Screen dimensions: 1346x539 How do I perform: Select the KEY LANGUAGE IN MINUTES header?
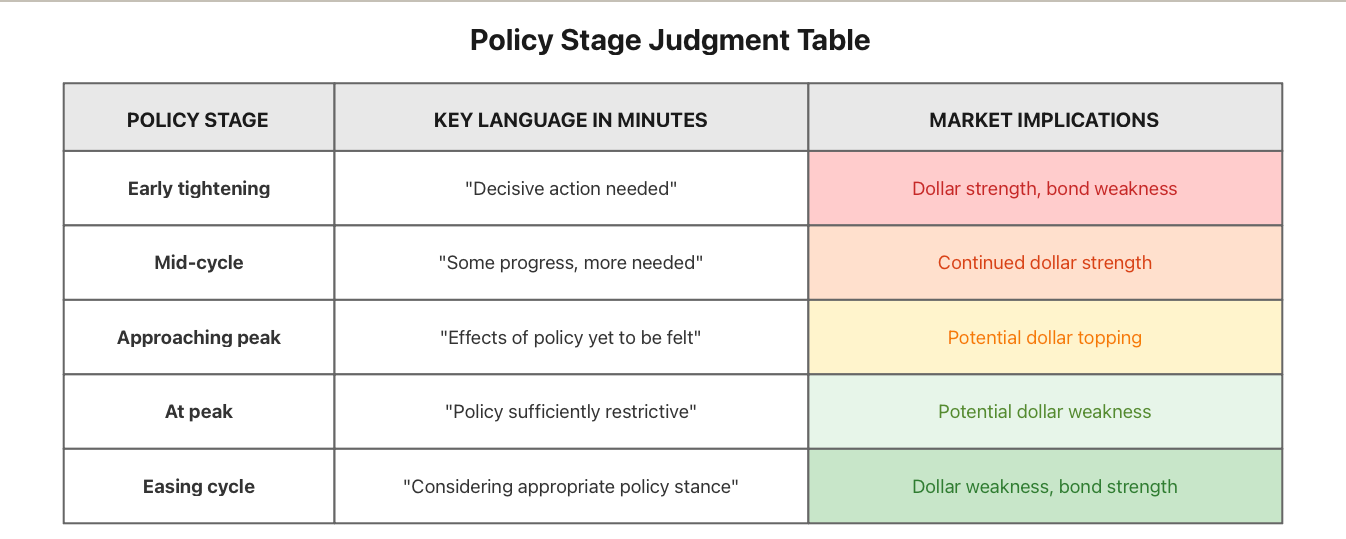tap(571, 120)
